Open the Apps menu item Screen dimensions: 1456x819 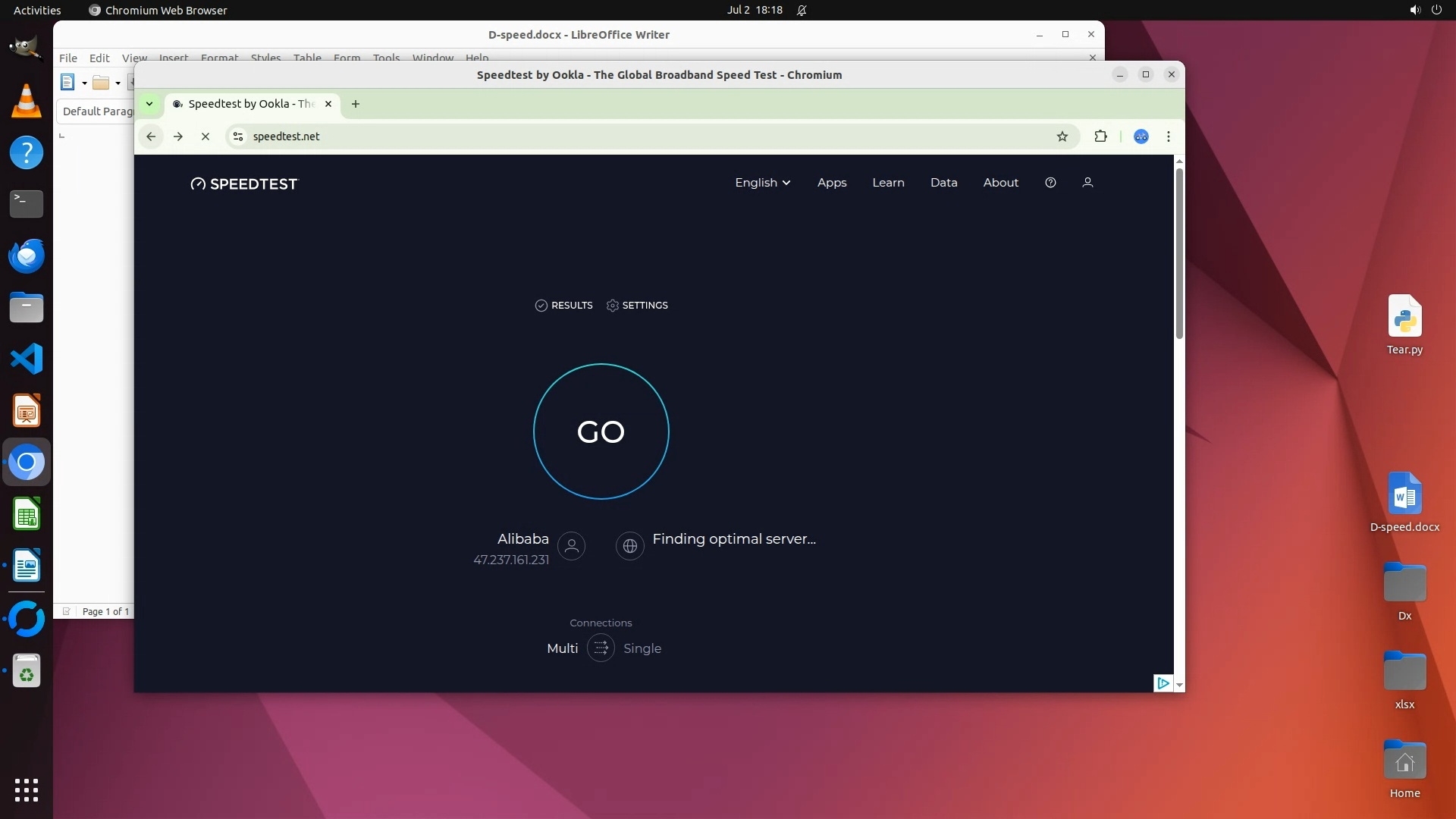click(x=831, y=183)
